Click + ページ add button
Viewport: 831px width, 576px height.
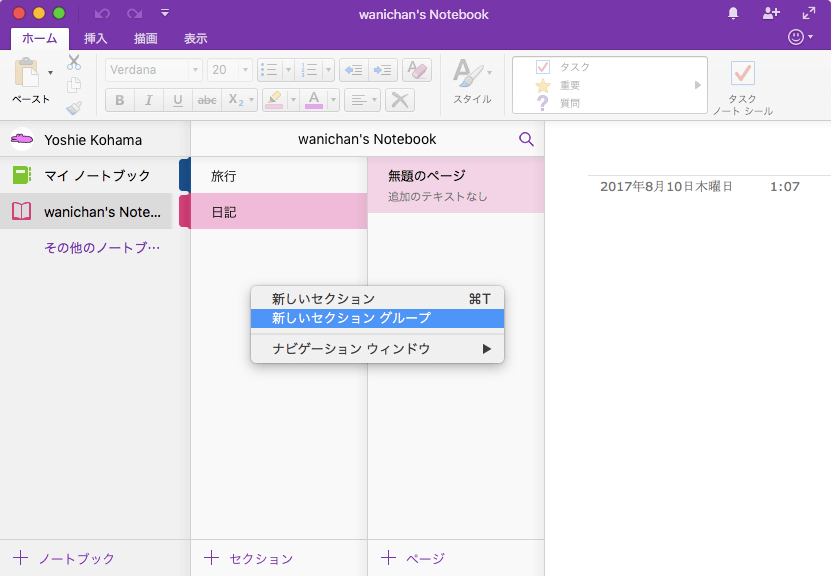(413, 558)
